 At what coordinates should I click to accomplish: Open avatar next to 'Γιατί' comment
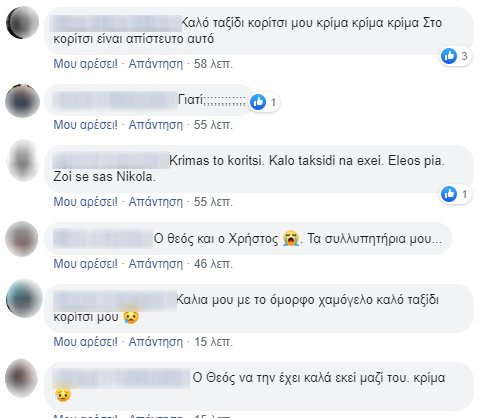pyautogui.click(x=22, y=101)
